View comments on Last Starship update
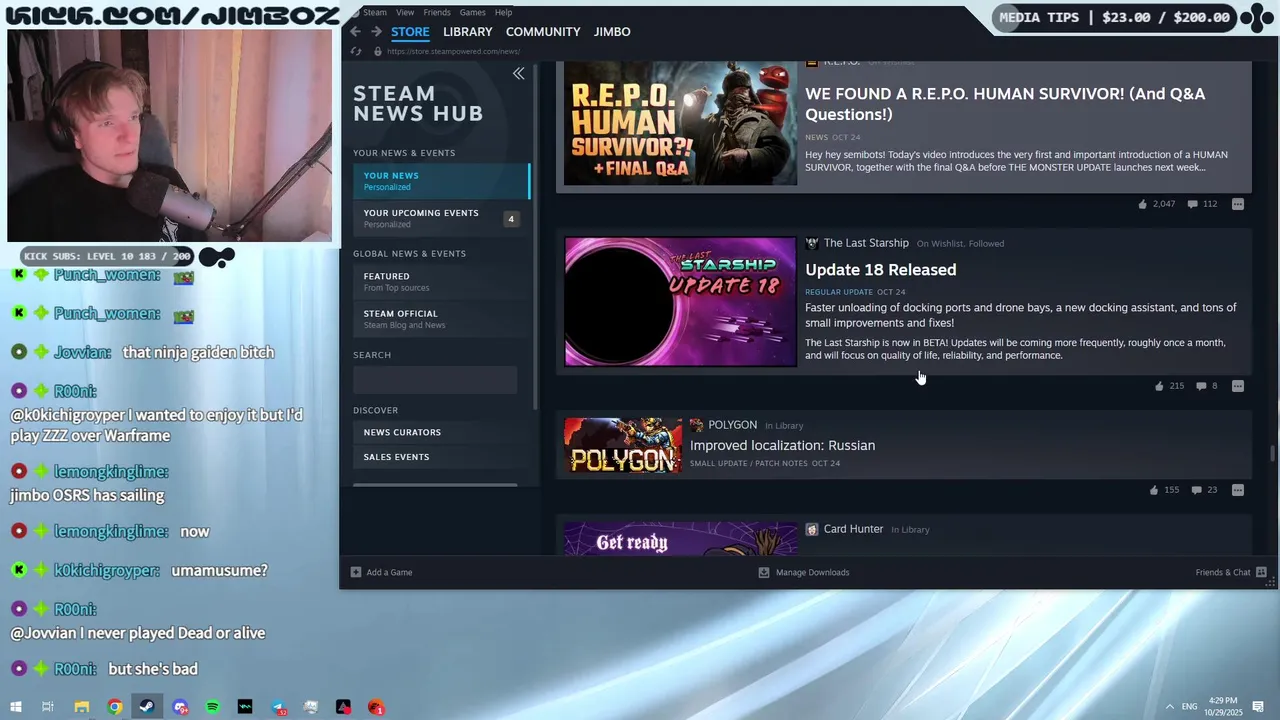 coord(1201,386)
